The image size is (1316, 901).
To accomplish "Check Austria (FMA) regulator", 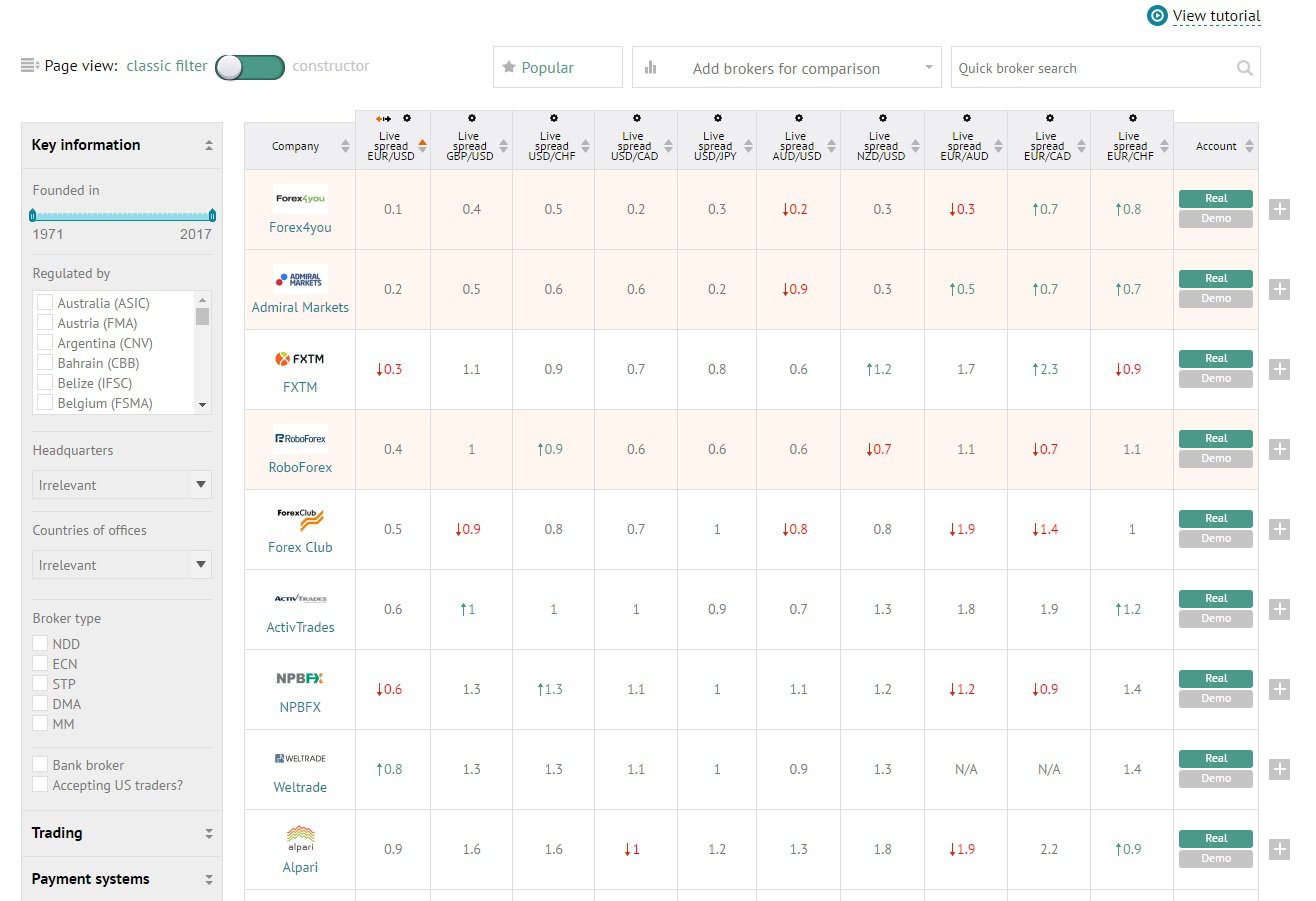I will [x=44, y=323].
